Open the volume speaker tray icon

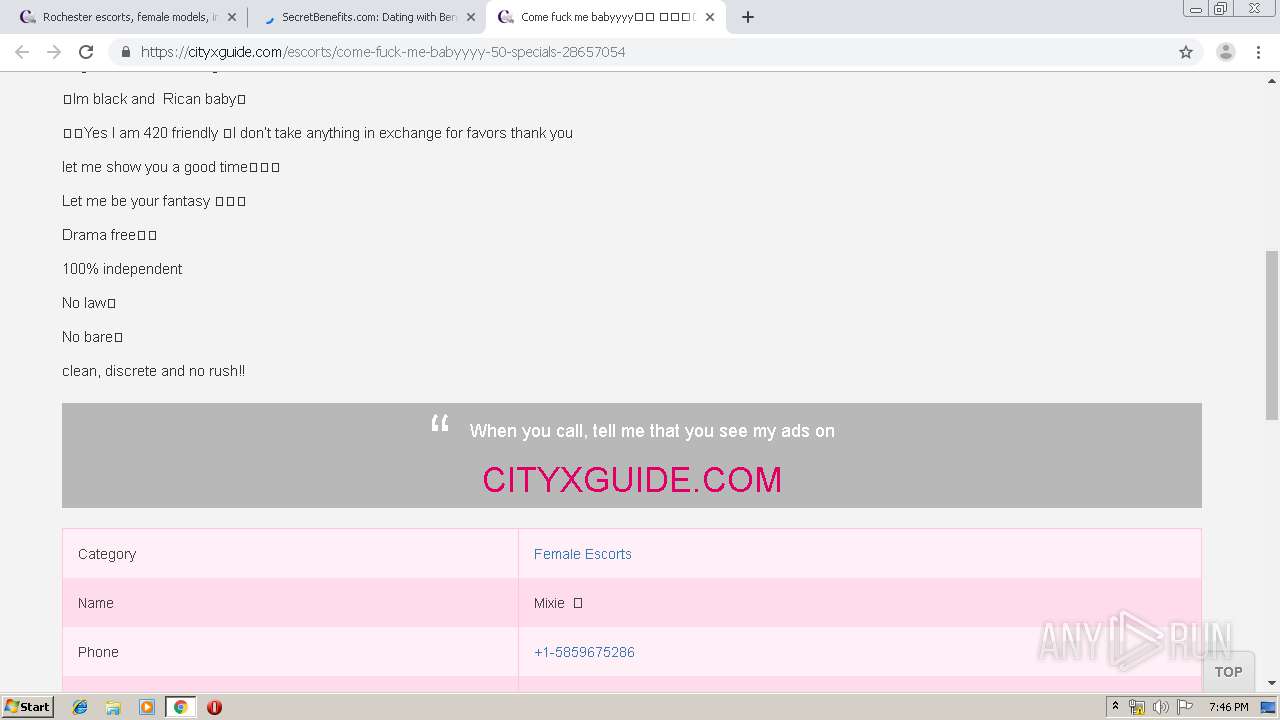(x=1160, y=707)
